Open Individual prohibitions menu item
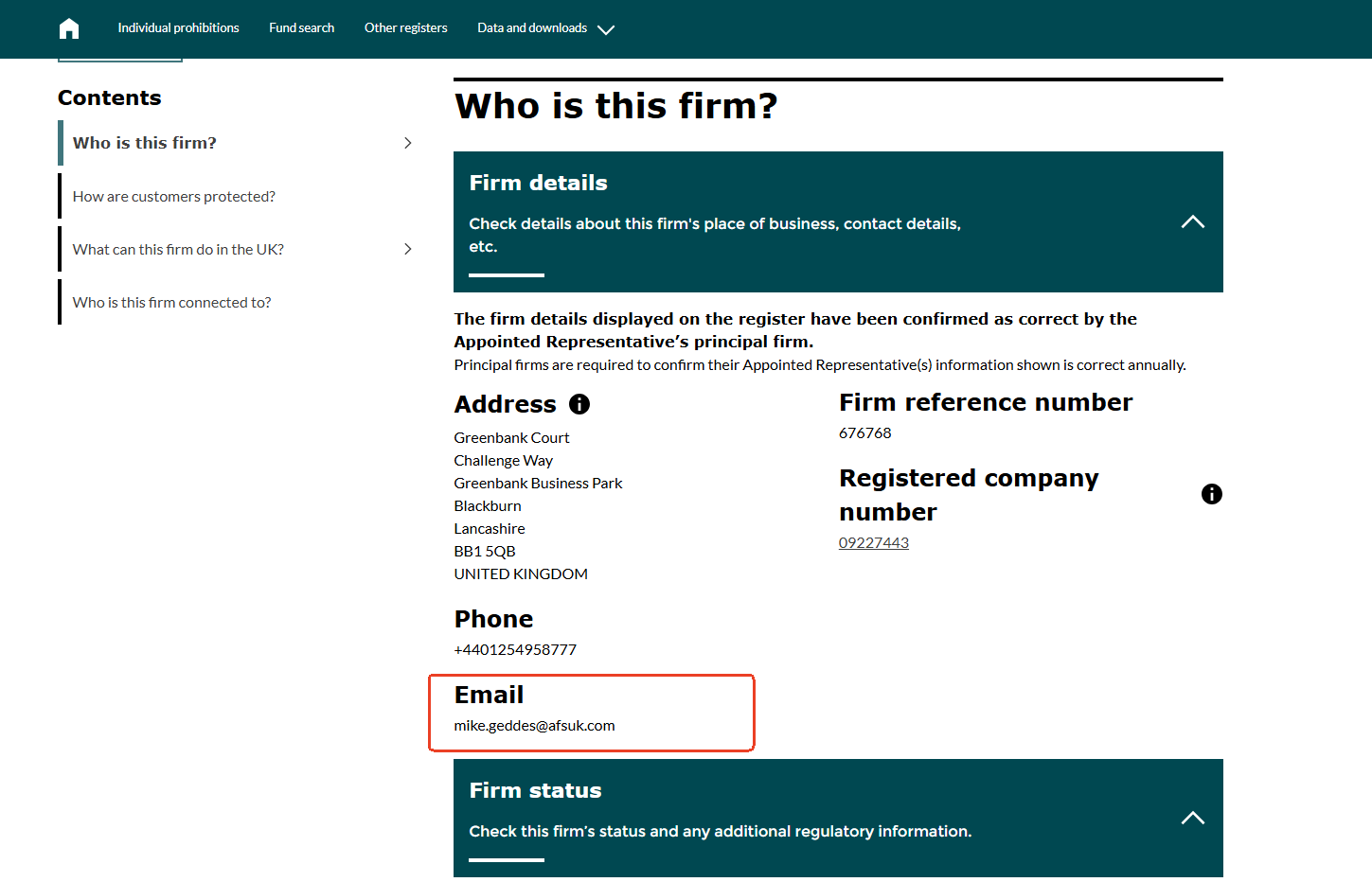Screen dimensions: 1372x882 pos(178,28)
